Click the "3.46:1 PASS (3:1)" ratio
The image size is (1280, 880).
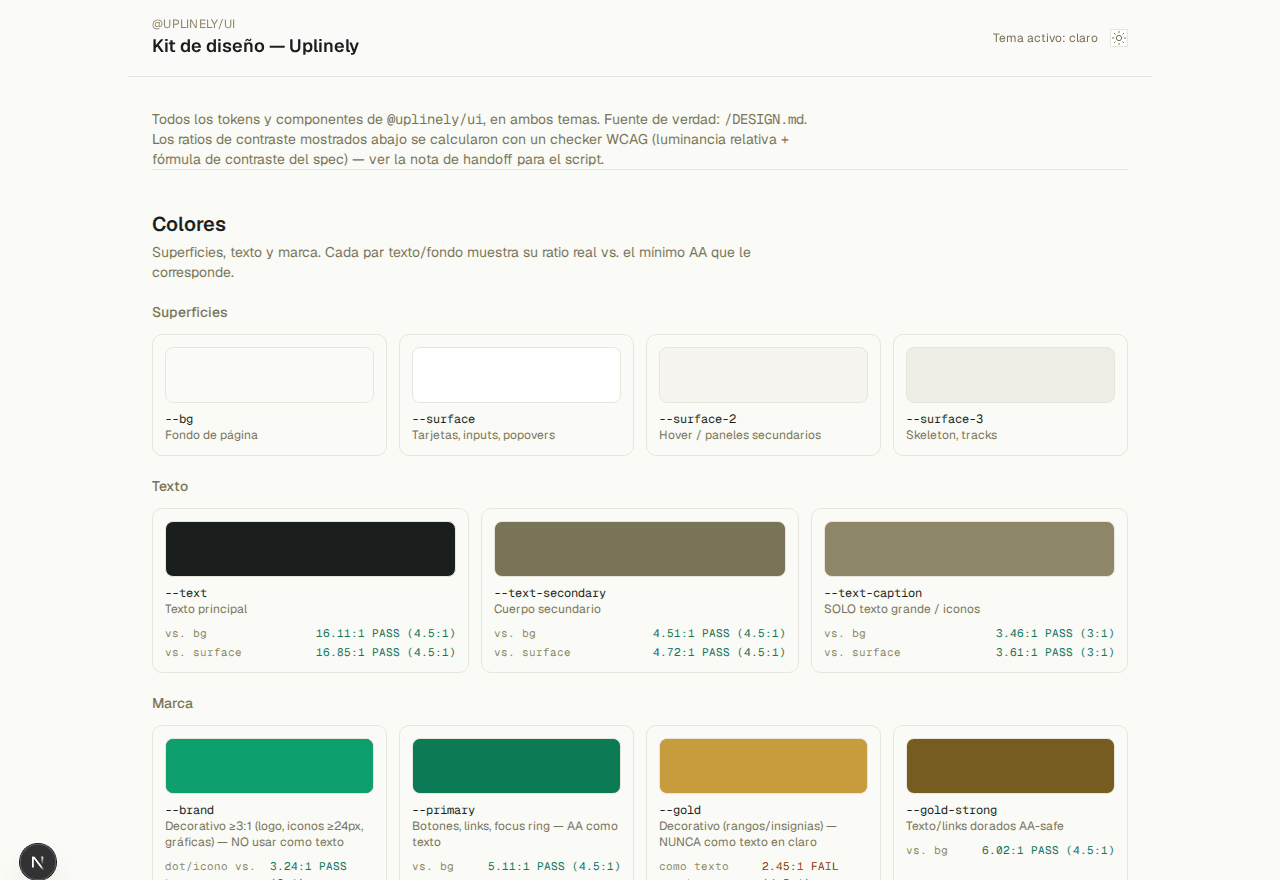[x=1055, y=633]
